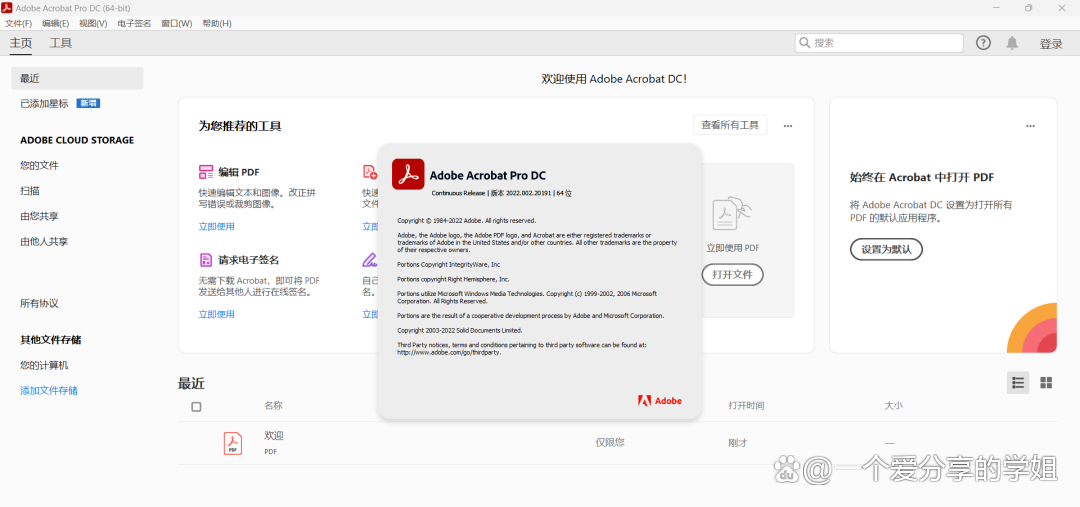Sort by the 名称 column header

273,406
